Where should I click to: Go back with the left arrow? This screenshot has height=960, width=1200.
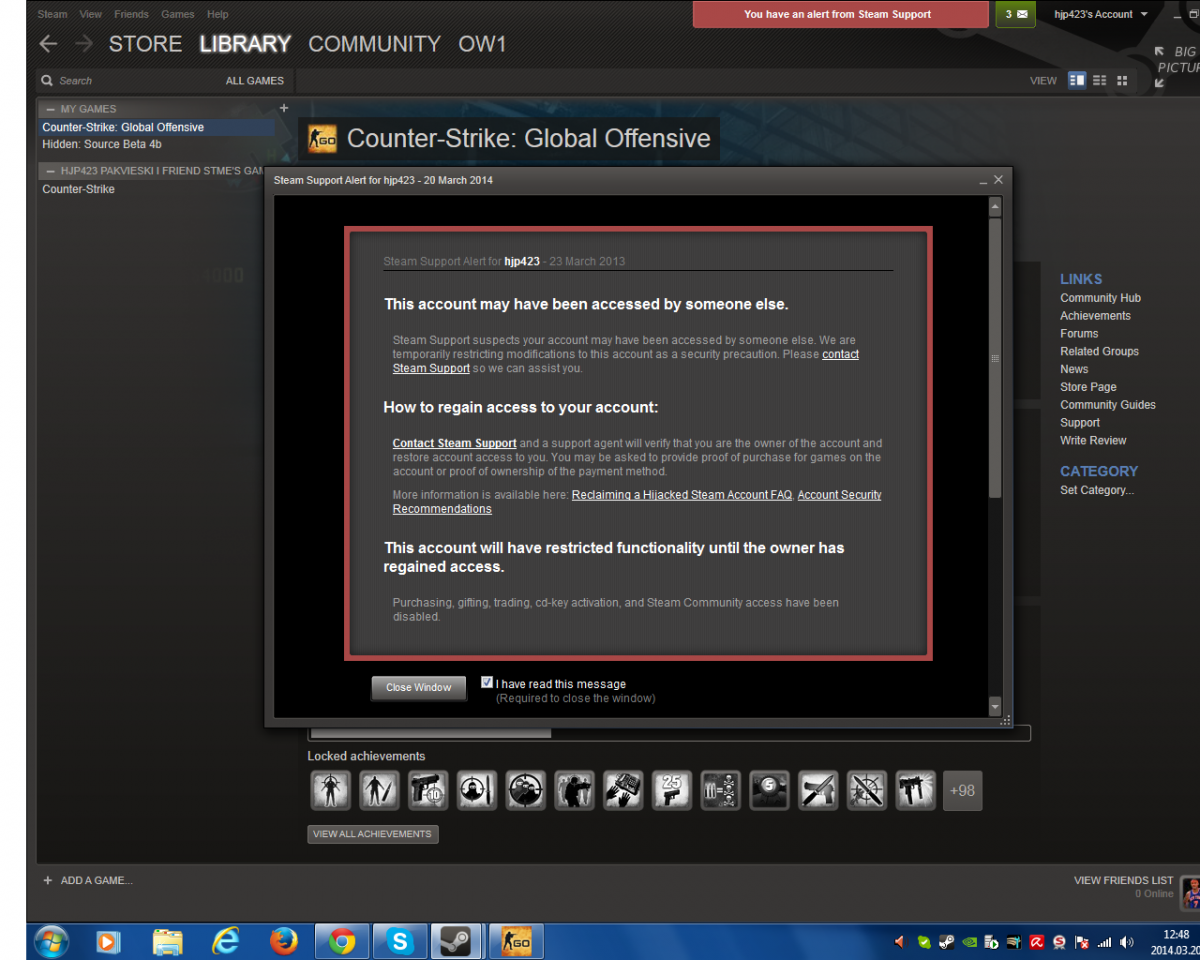(48, 44)
